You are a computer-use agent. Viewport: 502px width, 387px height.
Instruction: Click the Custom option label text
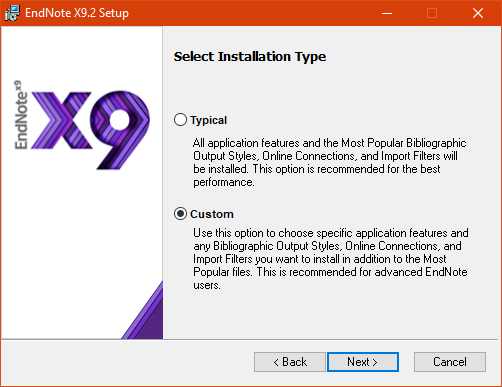[212, 214]
